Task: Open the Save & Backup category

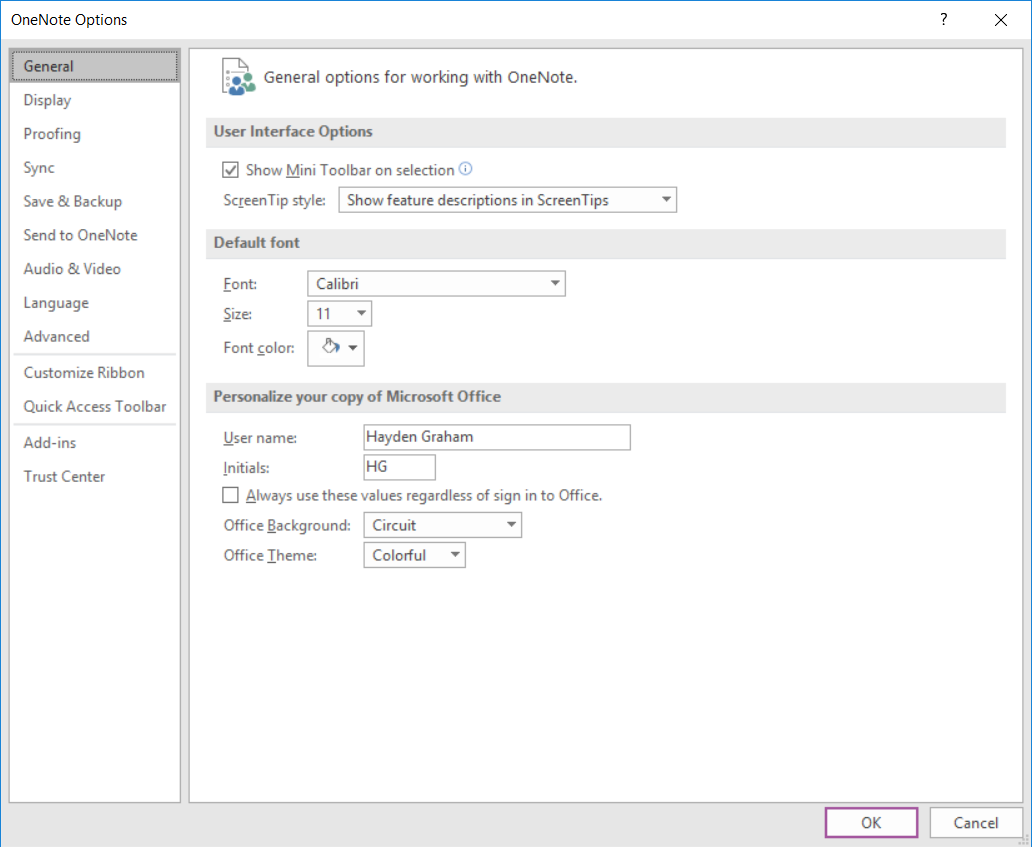Action: [x=95, y=201]
